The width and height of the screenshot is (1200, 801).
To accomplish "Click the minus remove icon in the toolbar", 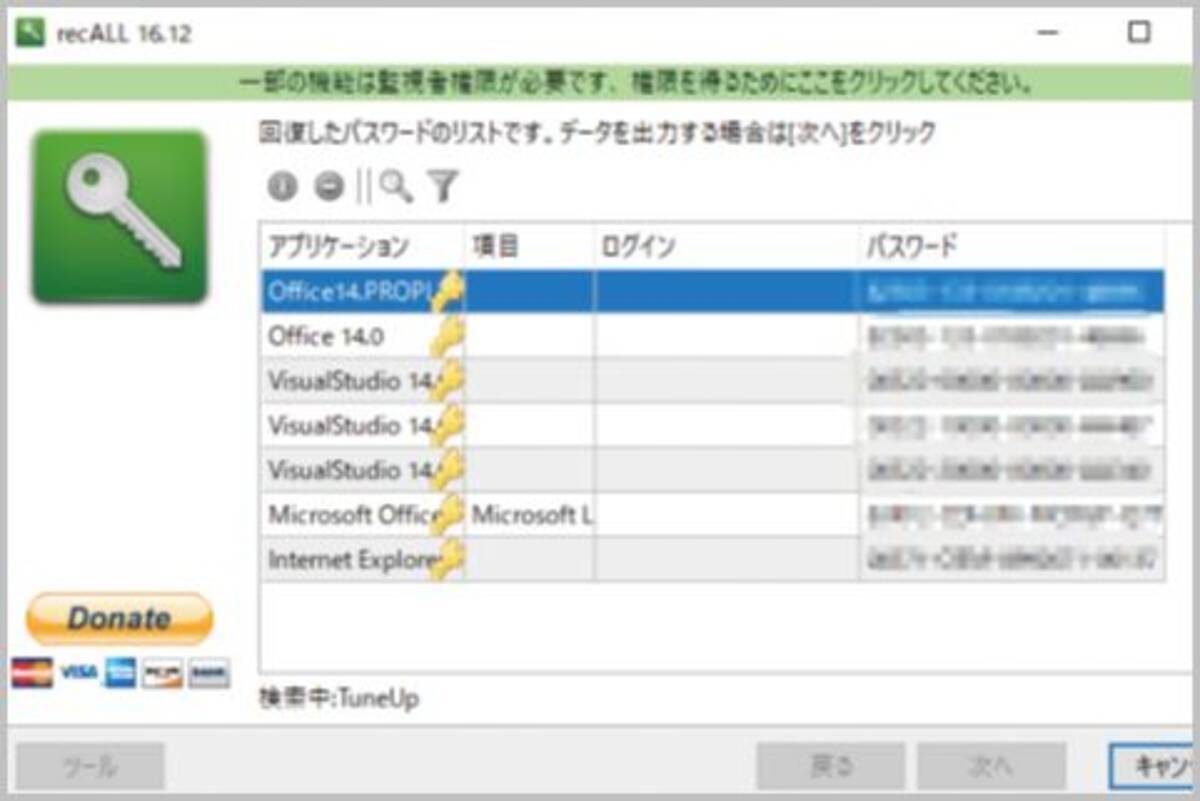I will pyautogui.click(x=328, y=186).
